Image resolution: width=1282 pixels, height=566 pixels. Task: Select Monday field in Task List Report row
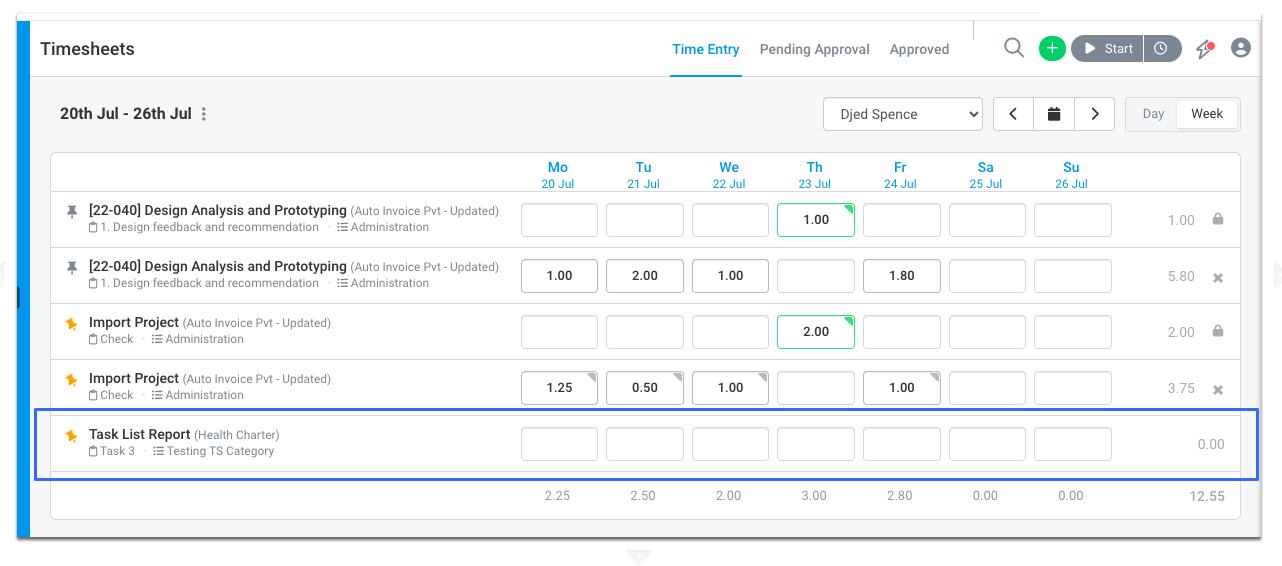pyautogui.click(x=559, y=444)
